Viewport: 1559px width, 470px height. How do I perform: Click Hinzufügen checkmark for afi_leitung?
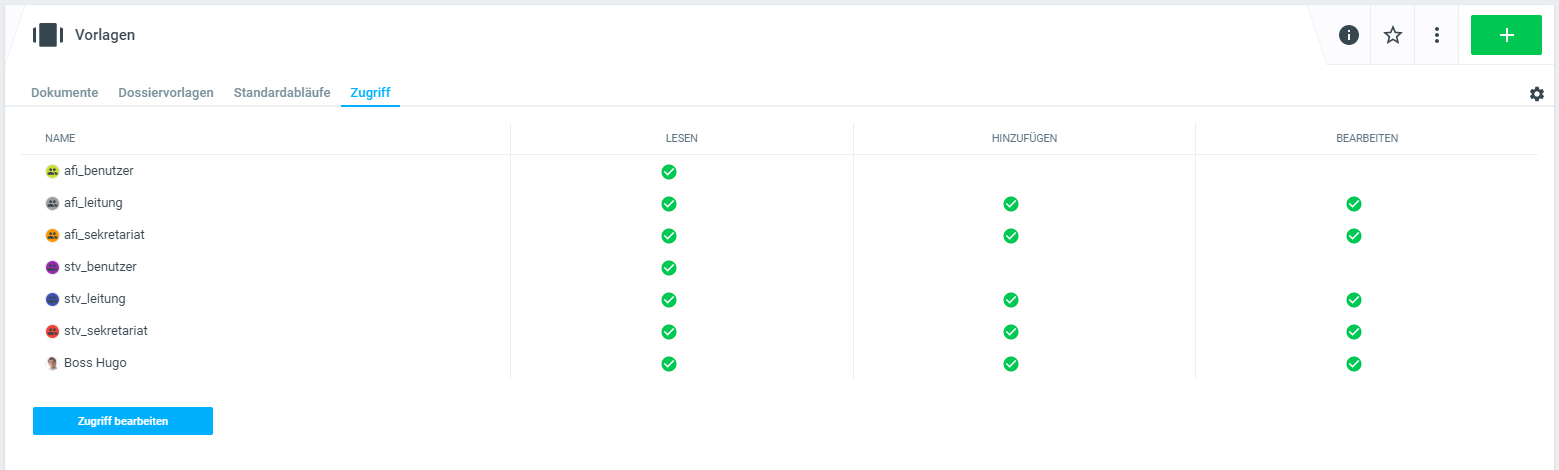[x=1011, y=204]
